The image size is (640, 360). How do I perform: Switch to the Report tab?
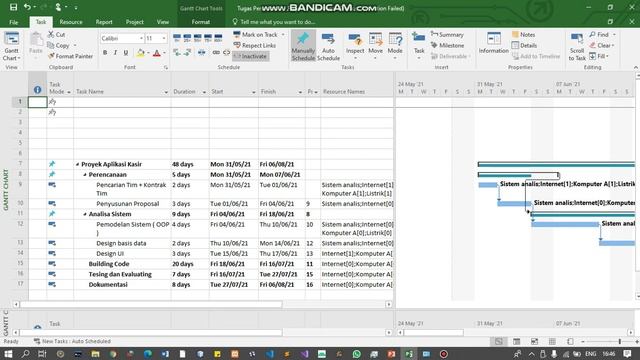coord(104,22)
